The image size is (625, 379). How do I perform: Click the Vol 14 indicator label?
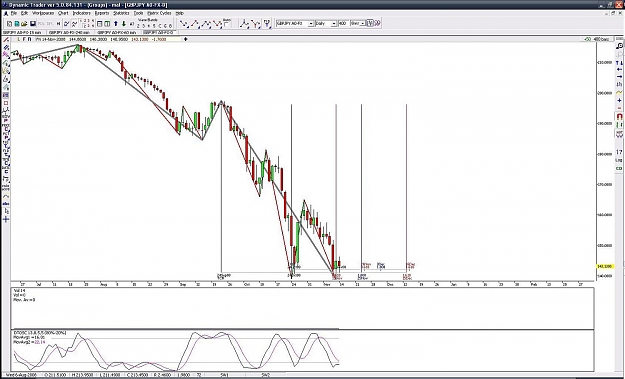coord(19,291)
